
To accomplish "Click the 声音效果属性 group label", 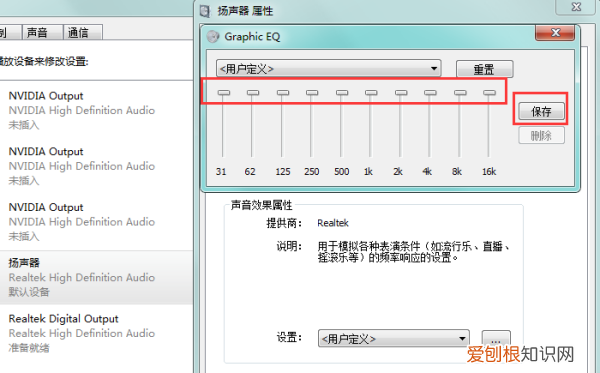I will pyautogui.click(x=261, y=205).
